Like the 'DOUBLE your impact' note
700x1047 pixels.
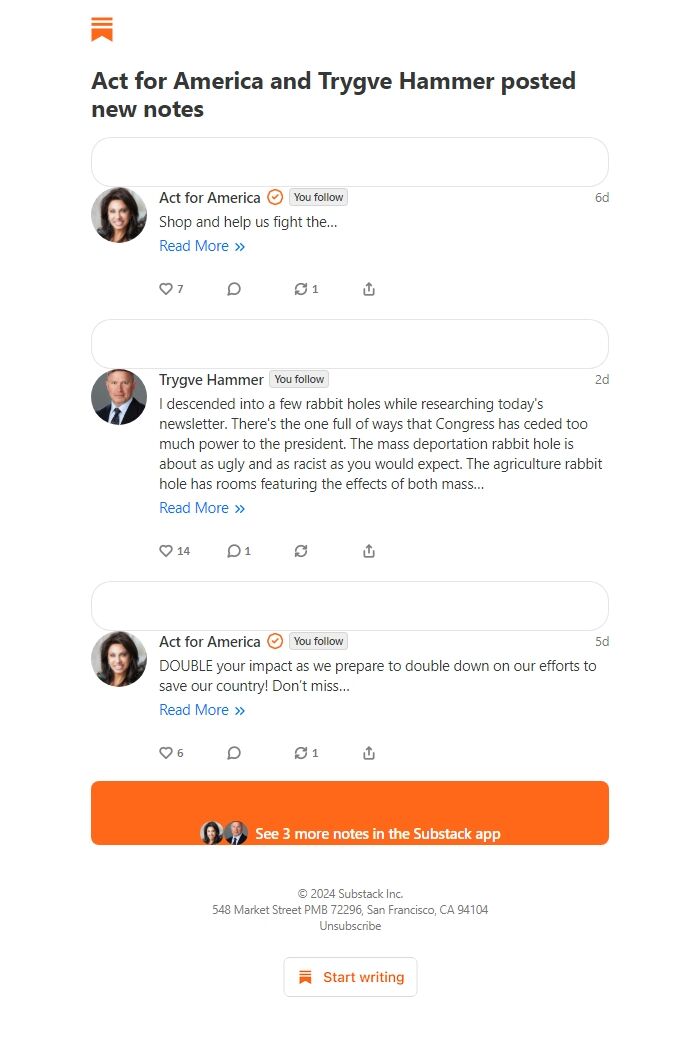[x=171, y=753]
